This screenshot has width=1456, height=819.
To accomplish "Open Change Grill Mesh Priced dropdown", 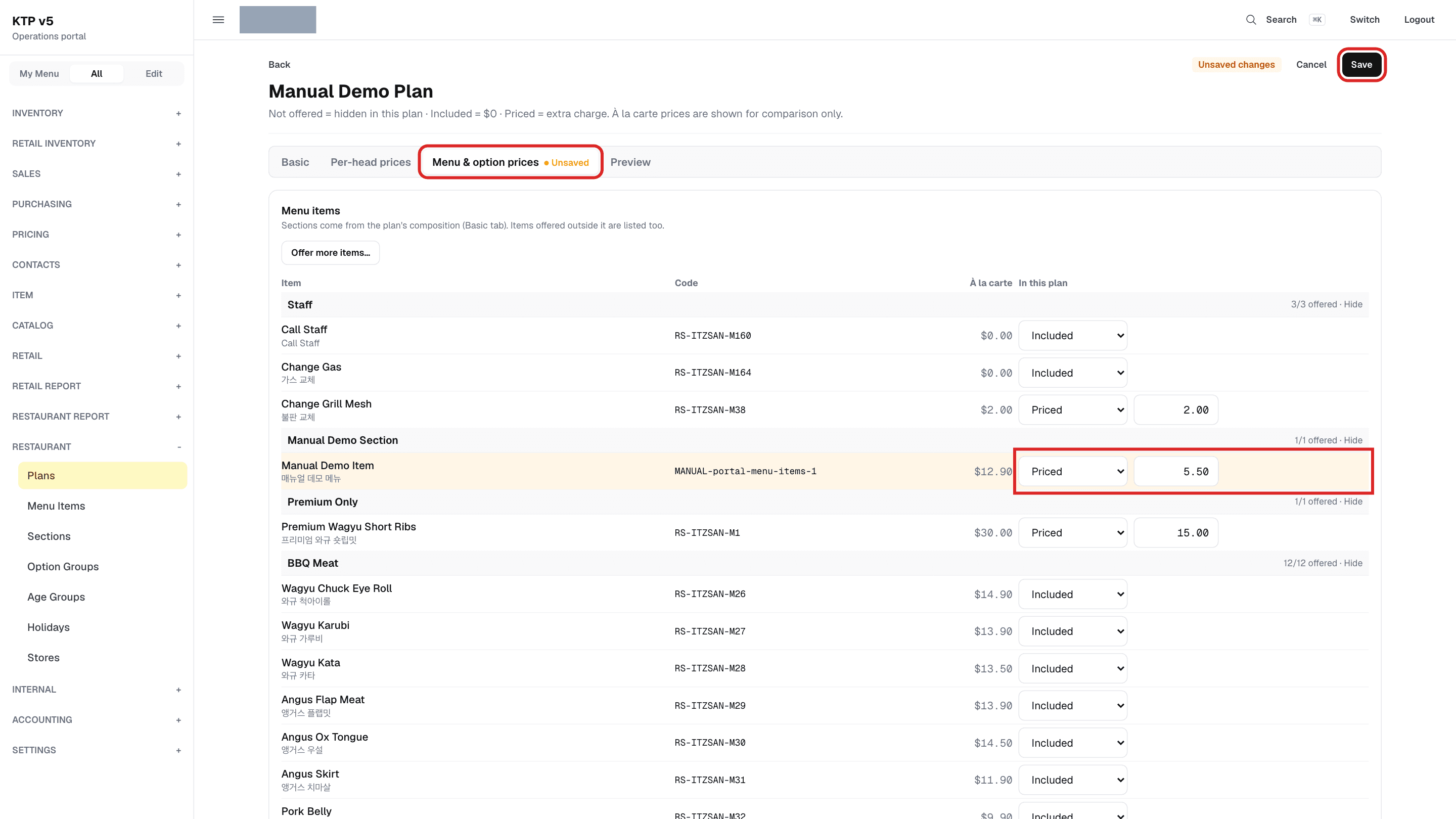I will tap(1072, 410).
